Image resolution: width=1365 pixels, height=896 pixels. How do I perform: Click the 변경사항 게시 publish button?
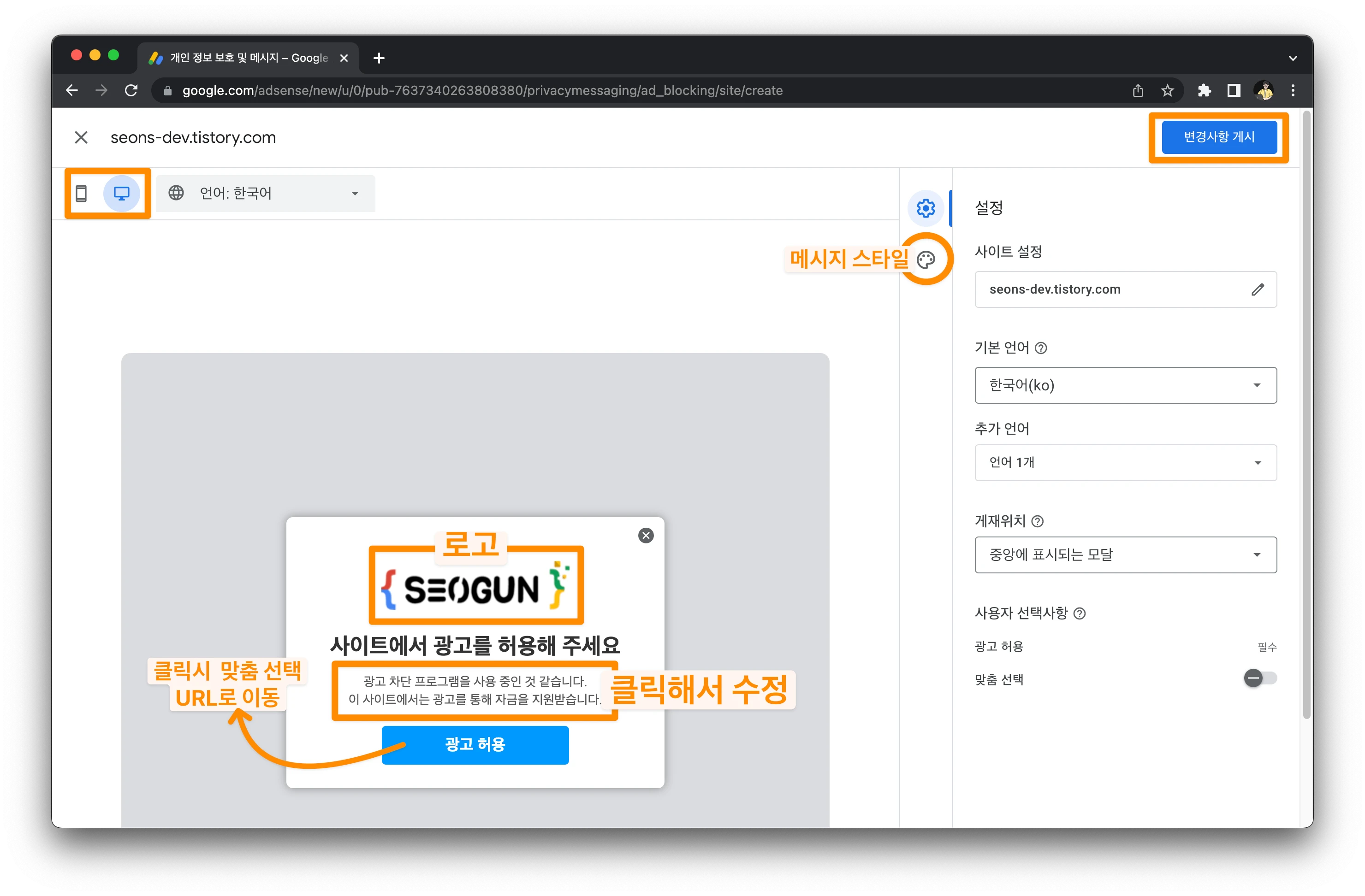click(x=1219, y=137)
